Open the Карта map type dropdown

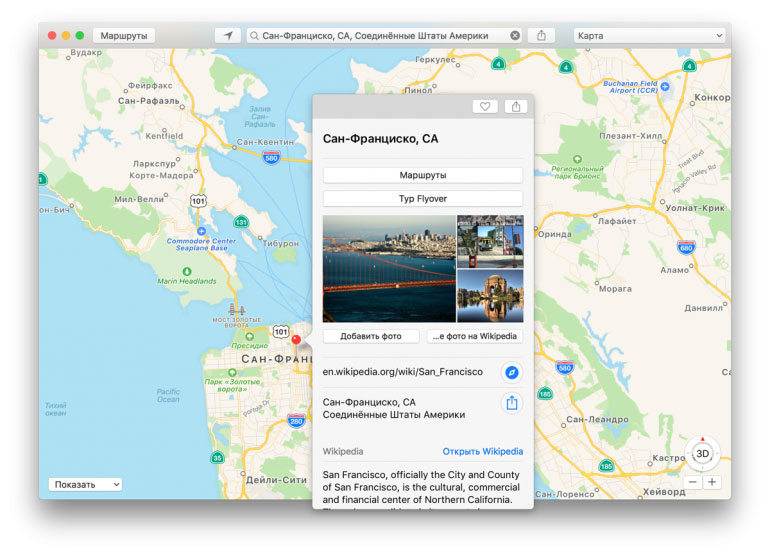(x=649, y=35)
